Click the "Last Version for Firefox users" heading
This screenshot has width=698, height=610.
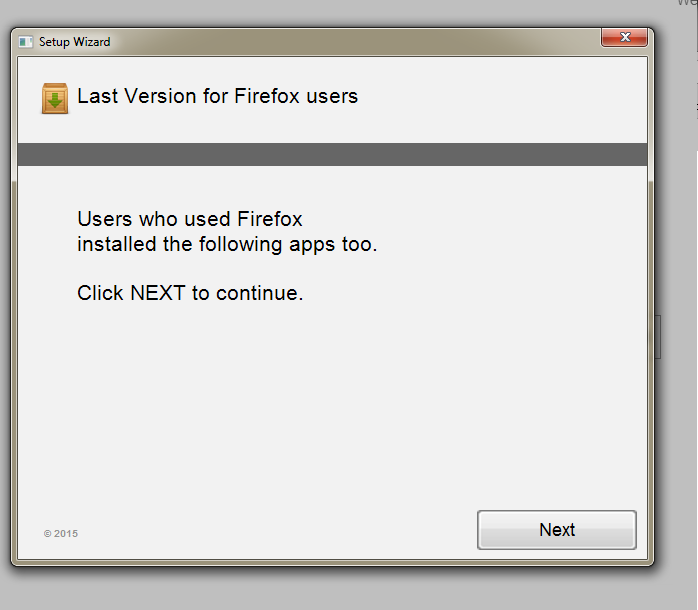click(x=217, y=96)
